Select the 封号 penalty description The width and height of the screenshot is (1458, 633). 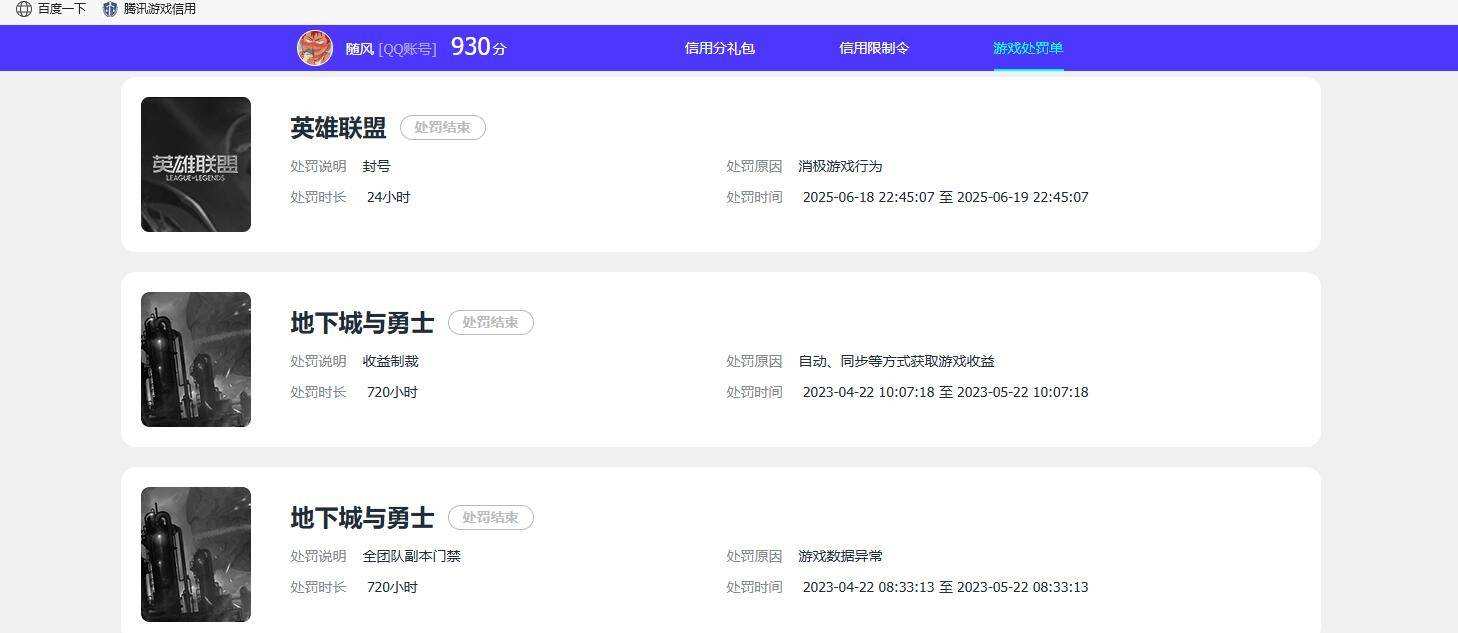(x=377, y=167)
